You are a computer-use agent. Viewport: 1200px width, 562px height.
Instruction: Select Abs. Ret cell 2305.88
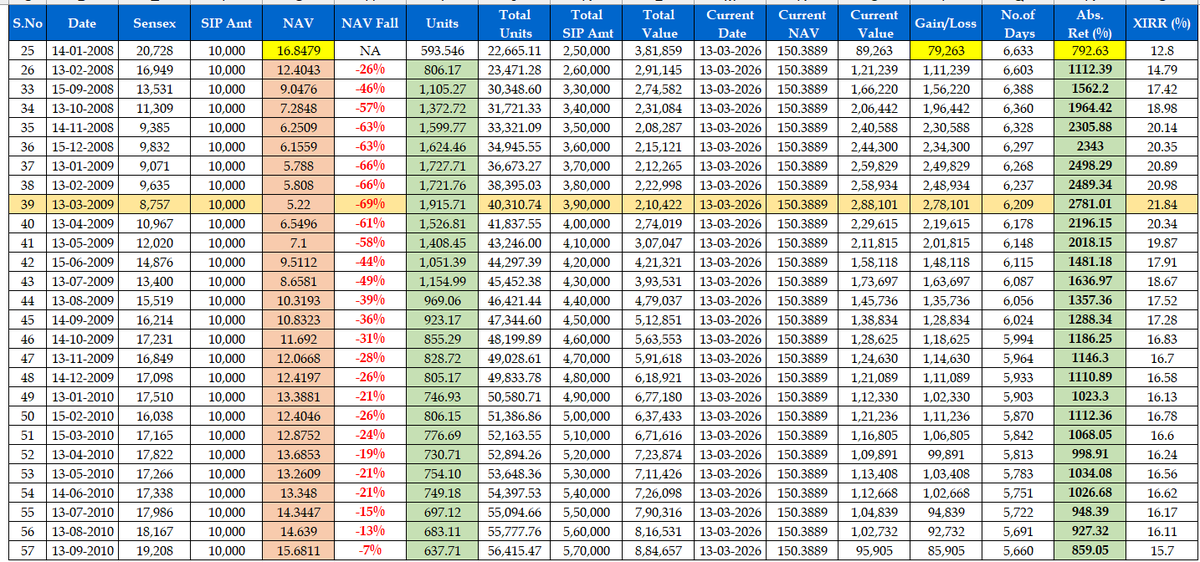(1089, 127)
